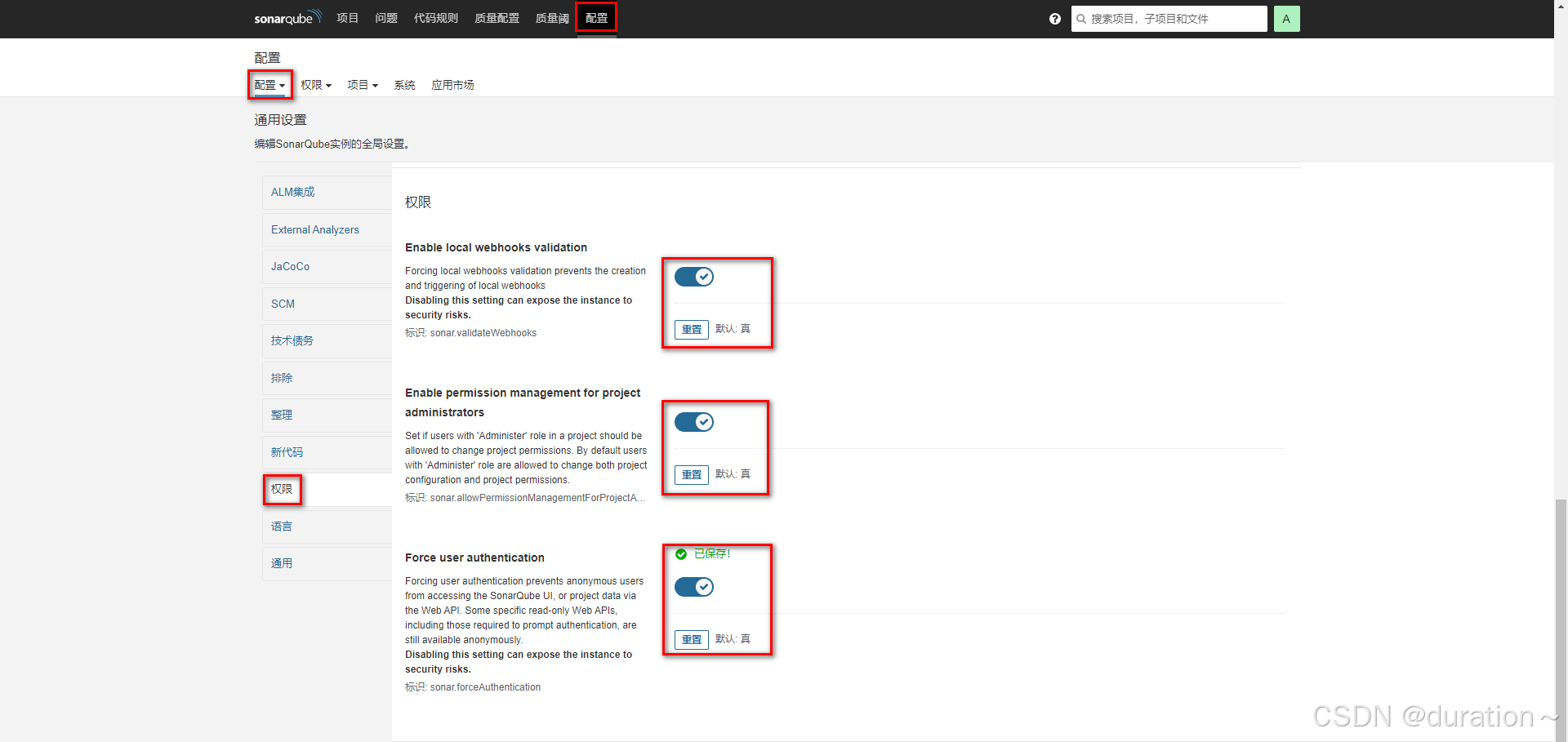1568x742 pixels.
Task: Expand the 项目 dropdown menu
Action: tap(362, 84)
